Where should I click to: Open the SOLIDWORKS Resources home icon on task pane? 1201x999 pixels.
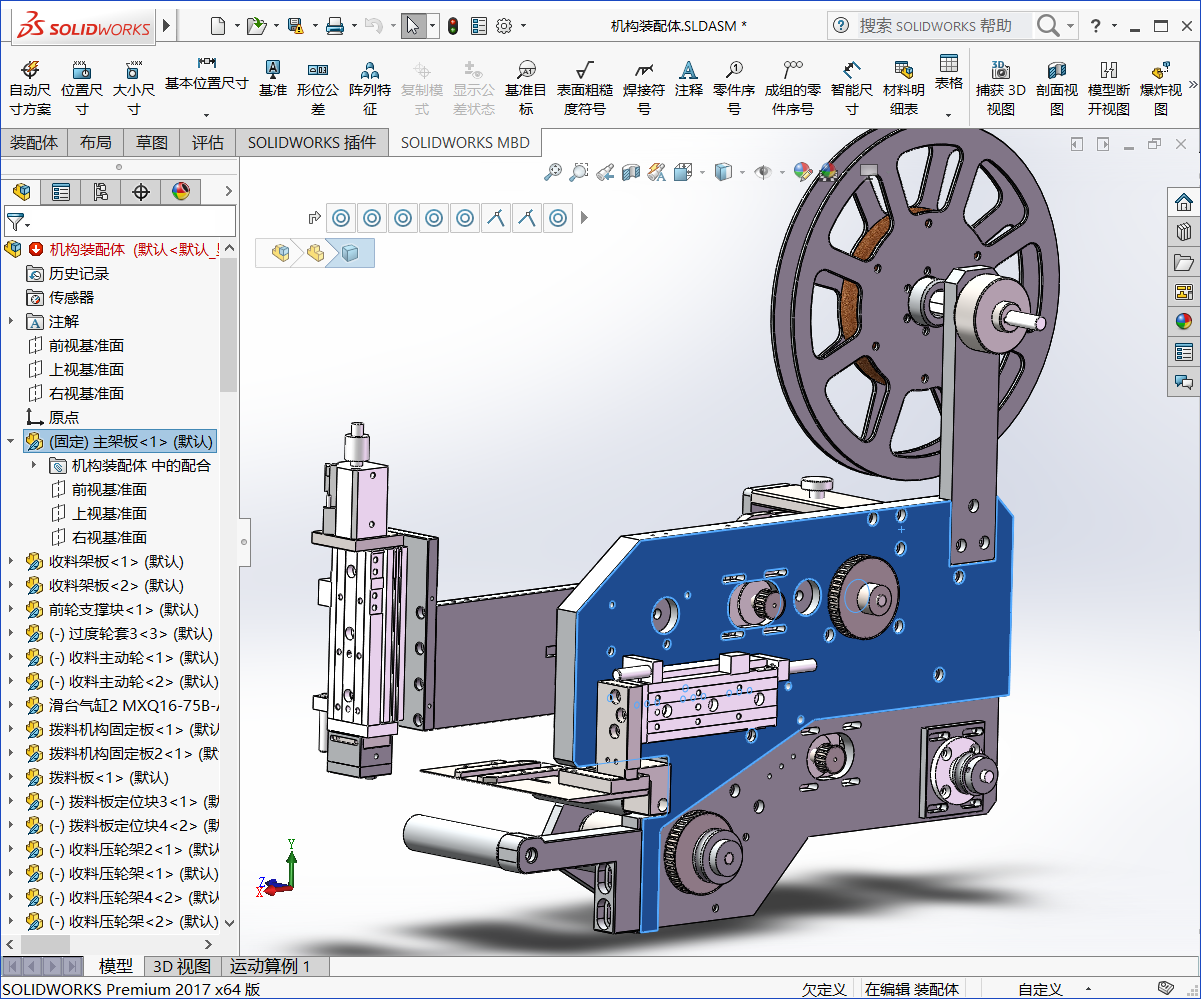point(1184,202)
